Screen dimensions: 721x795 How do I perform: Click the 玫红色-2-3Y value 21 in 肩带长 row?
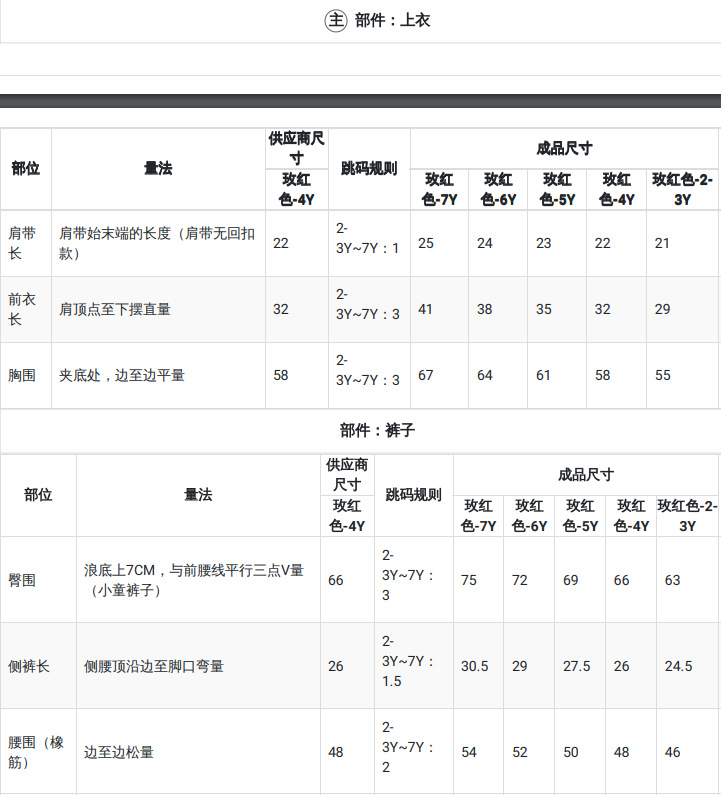(x=662, y=243)
